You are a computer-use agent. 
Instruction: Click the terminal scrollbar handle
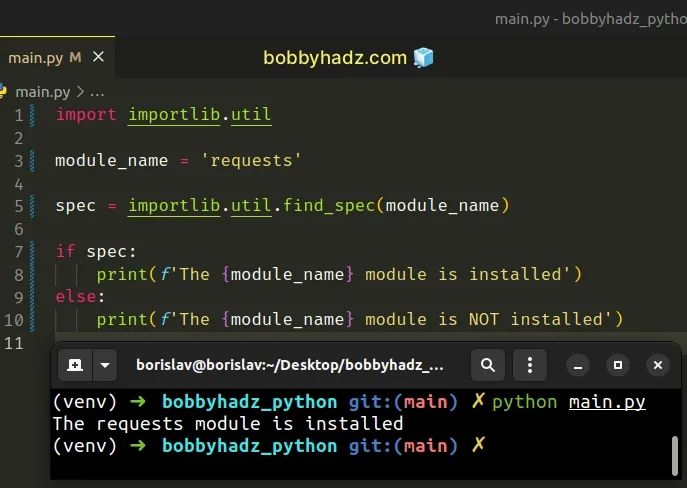click(x=675, y=455)
